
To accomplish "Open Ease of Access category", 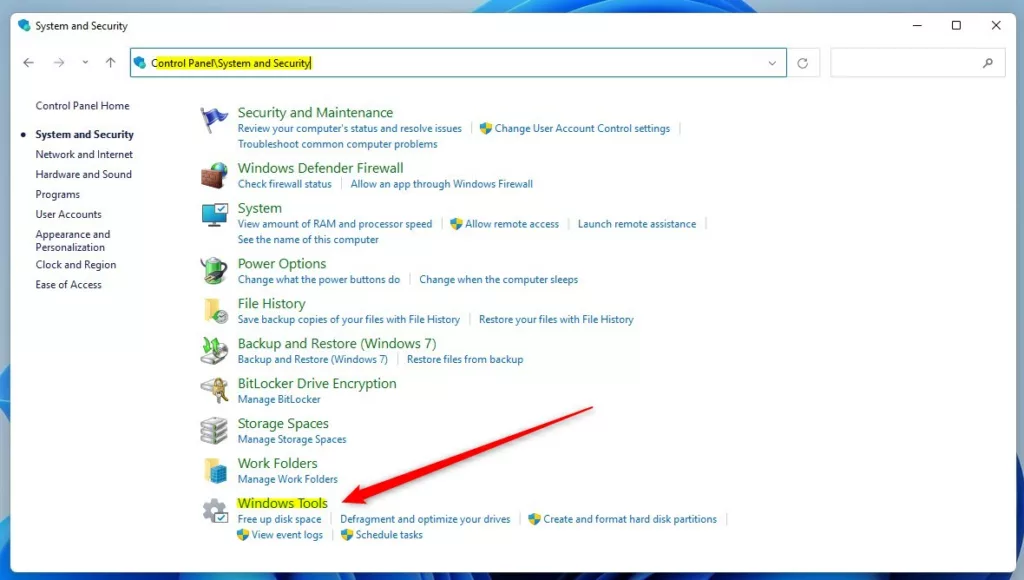I will (69, 285).
